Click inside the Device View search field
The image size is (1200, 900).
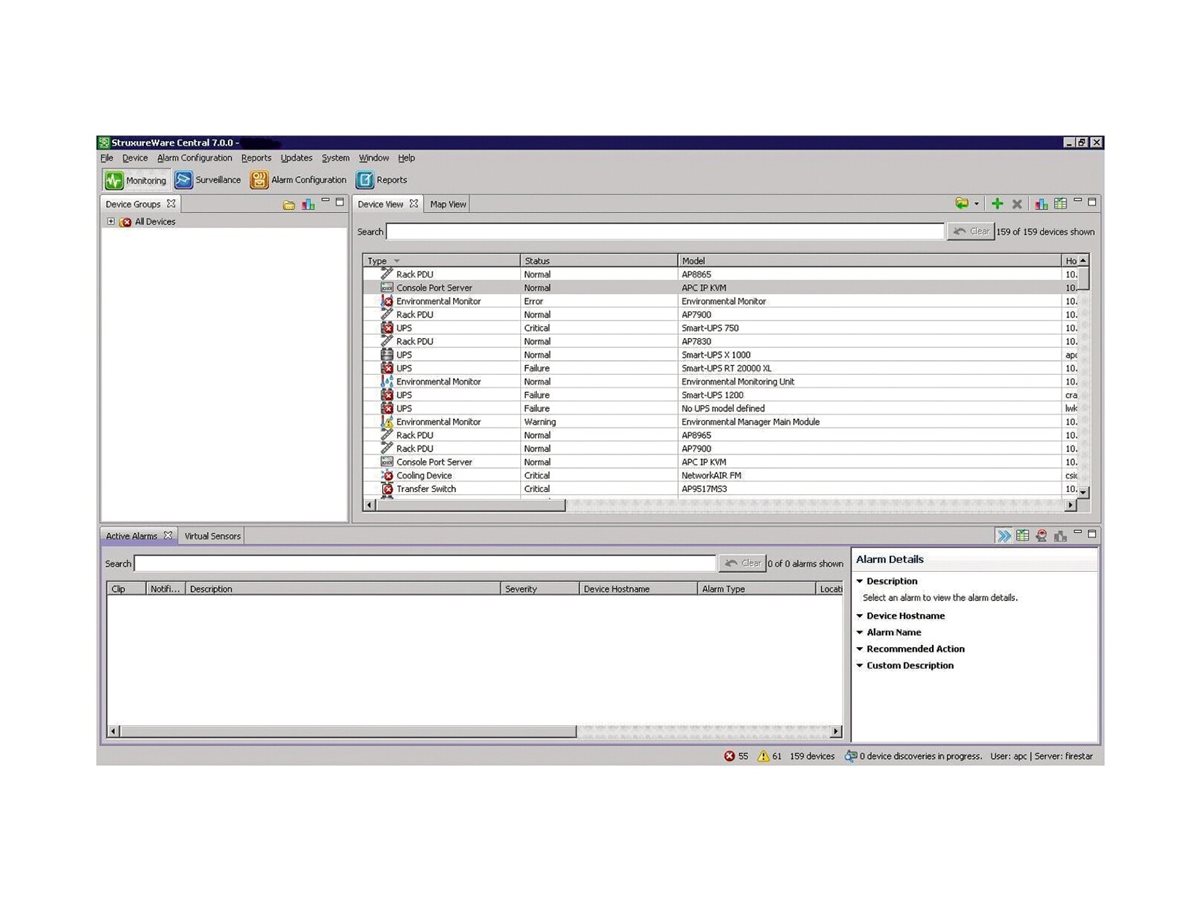(x=650, y=230)
